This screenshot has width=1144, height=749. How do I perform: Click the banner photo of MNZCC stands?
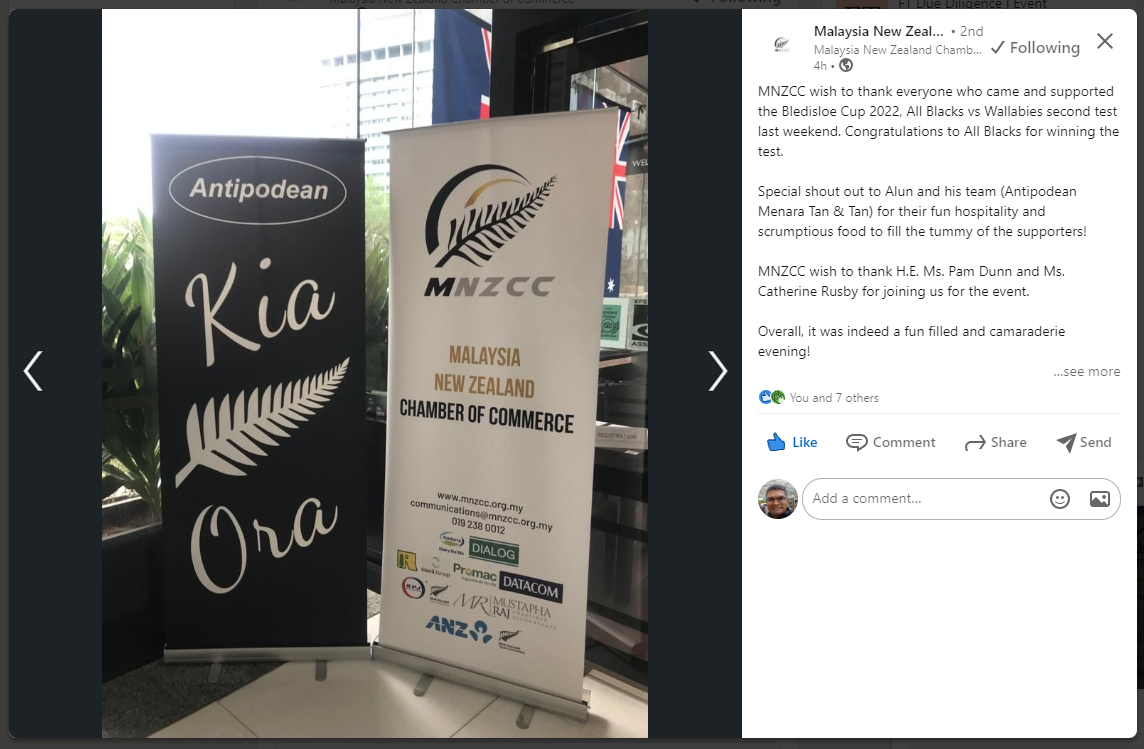[375, 373]
